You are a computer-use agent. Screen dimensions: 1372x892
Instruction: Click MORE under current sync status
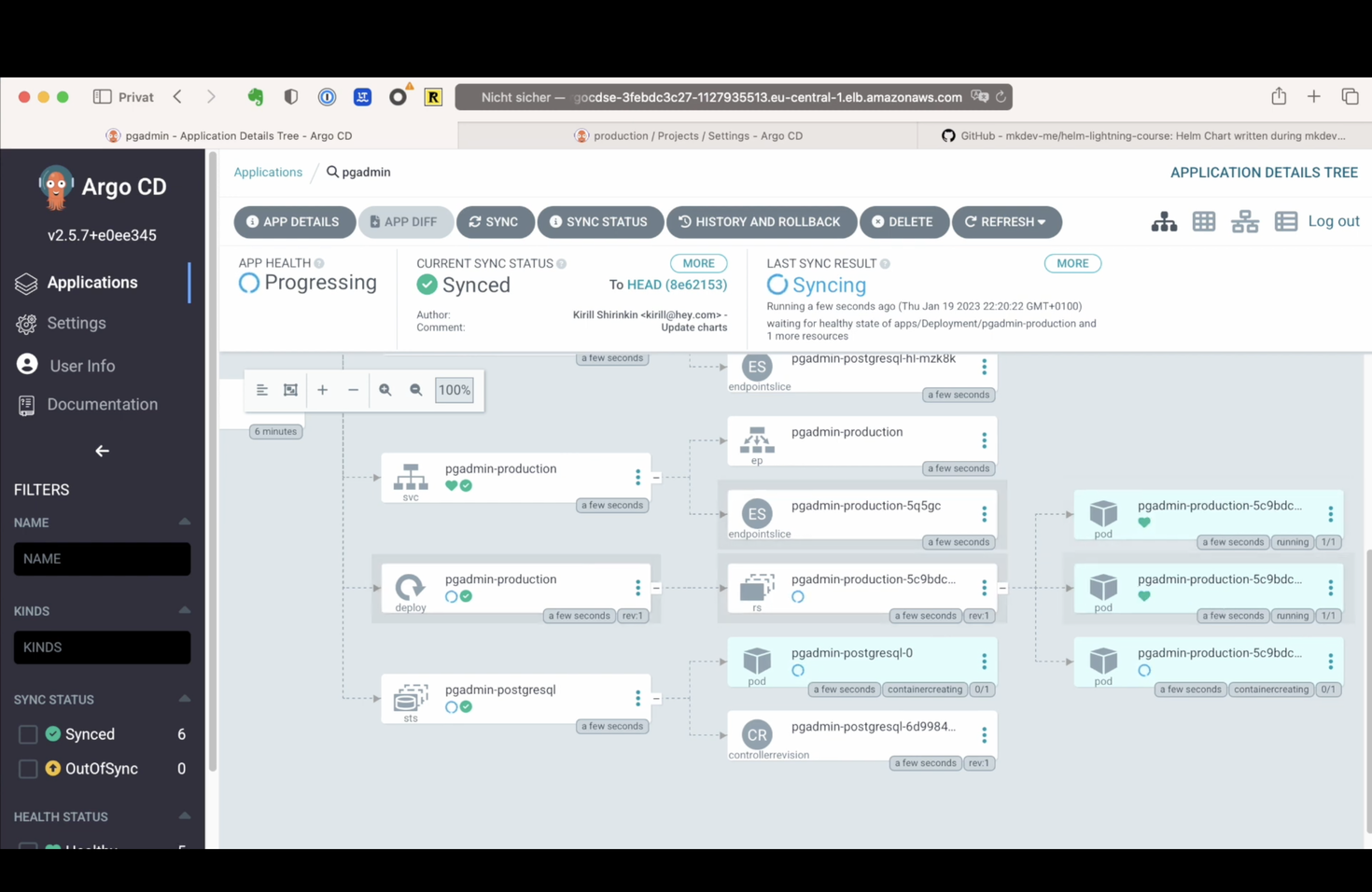tap(698, 263)
